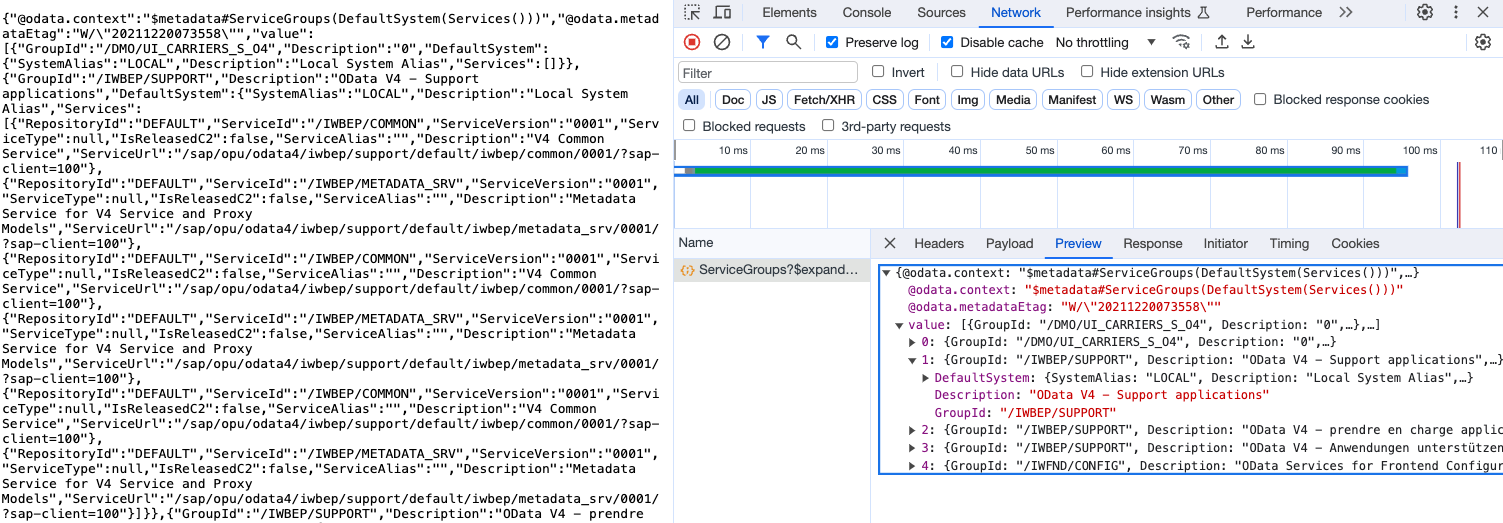Expand item 4 /IWFND/CONFIG
The height and width of the screenshot is (523, 1503).
(912, 466)
